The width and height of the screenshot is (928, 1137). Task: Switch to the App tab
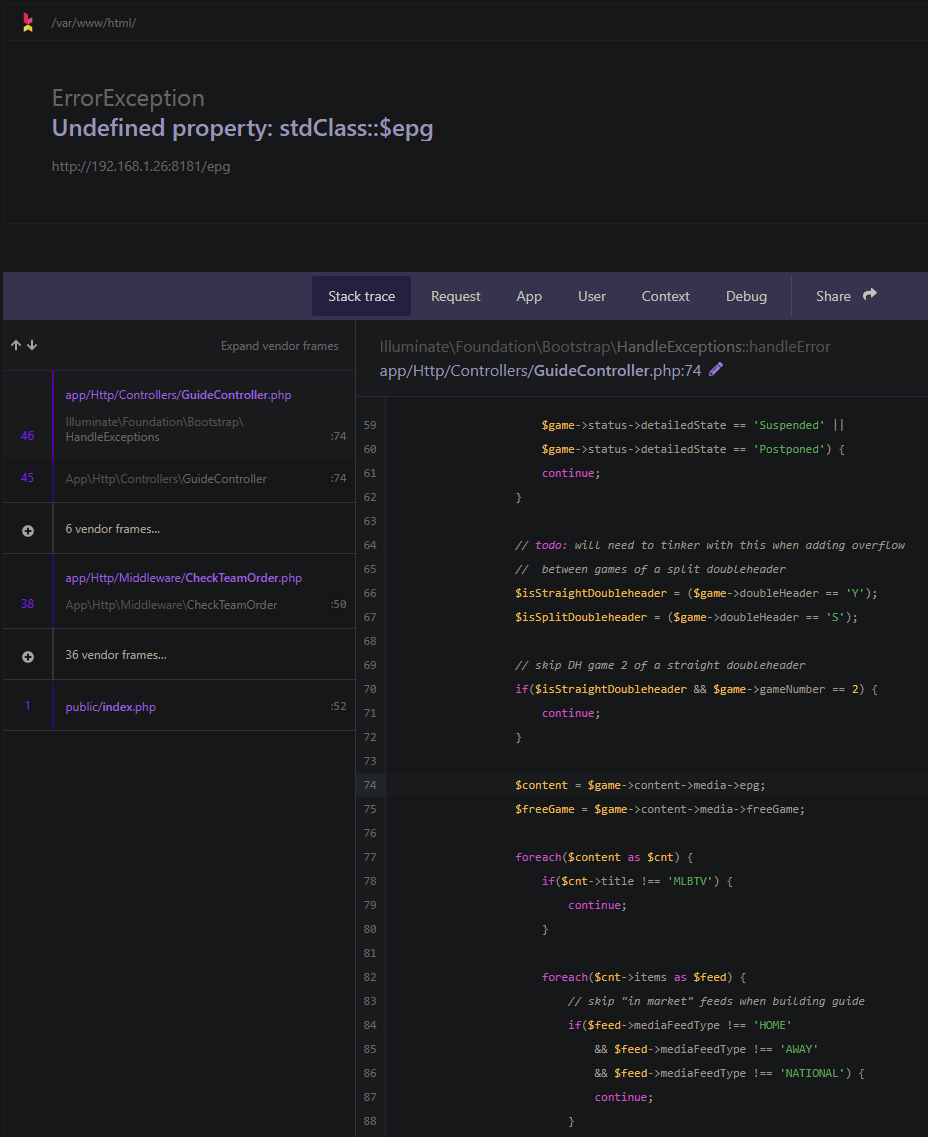[x=529, y=296]
